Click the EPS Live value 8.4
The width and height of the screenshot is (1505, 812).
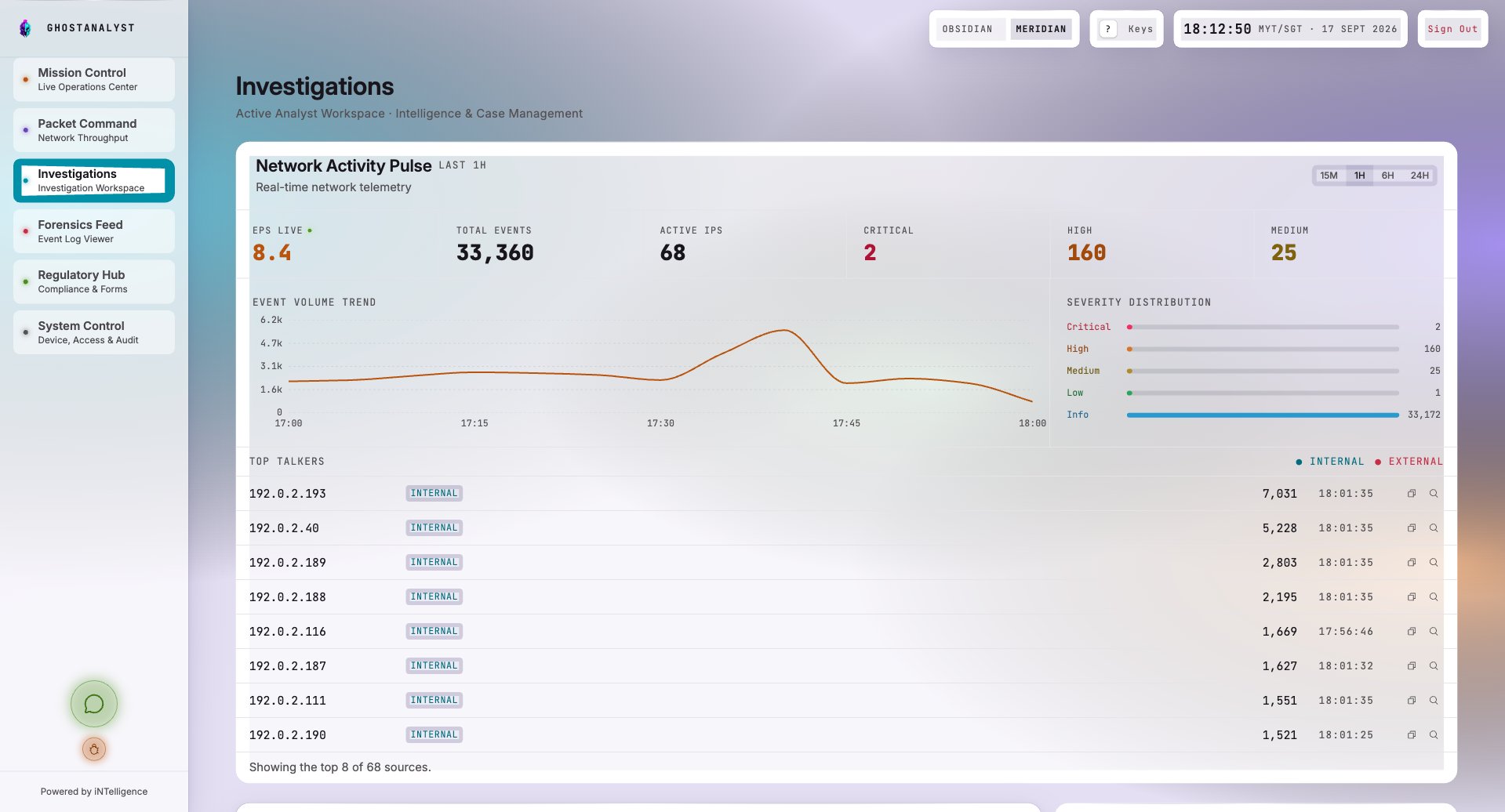(x=271, y=252)
